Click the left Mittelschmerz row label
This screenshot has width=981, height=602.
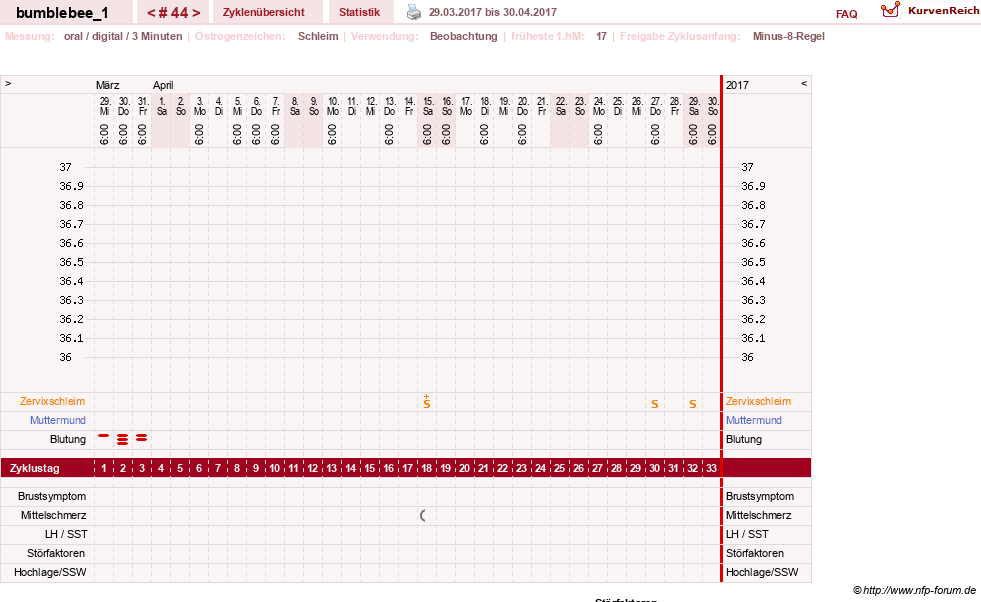[53, 516]
